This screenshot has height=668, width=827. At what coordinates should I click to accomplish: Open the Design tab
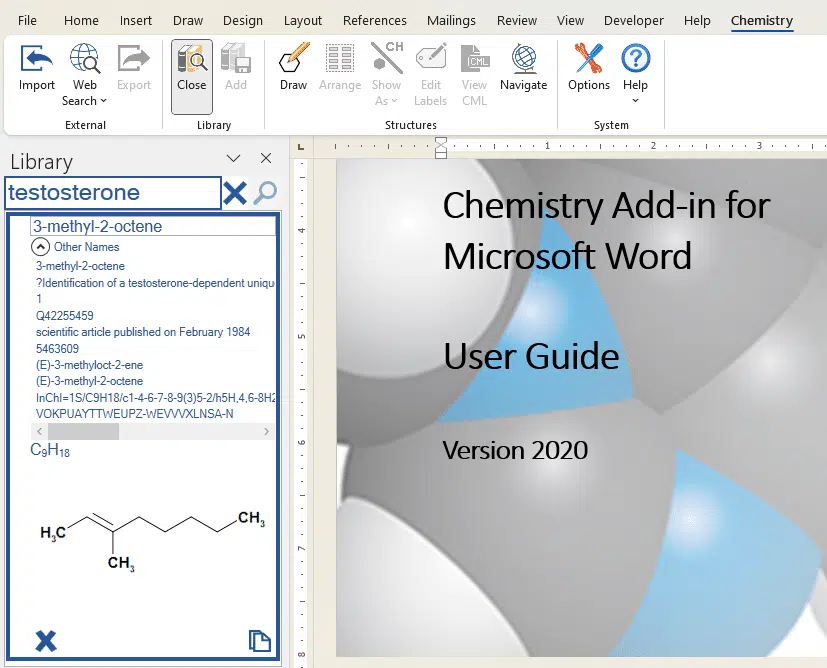tap(243, 21)
